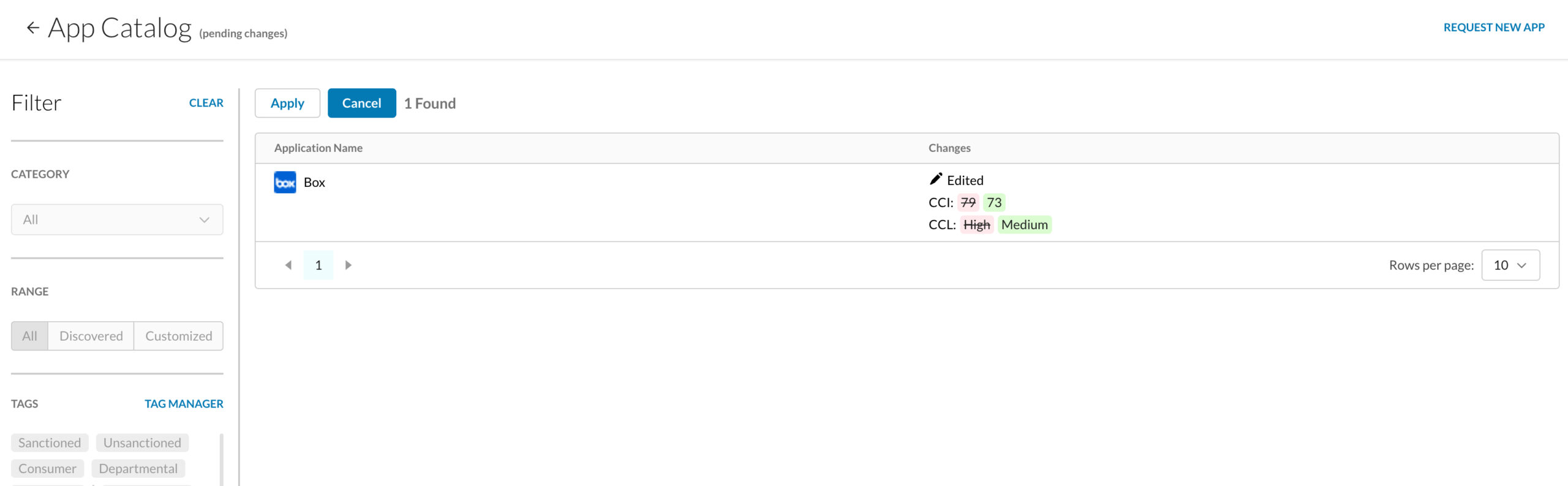1568x486 pixels.
Task: Click the Apply button
Action: click(287, 103)
